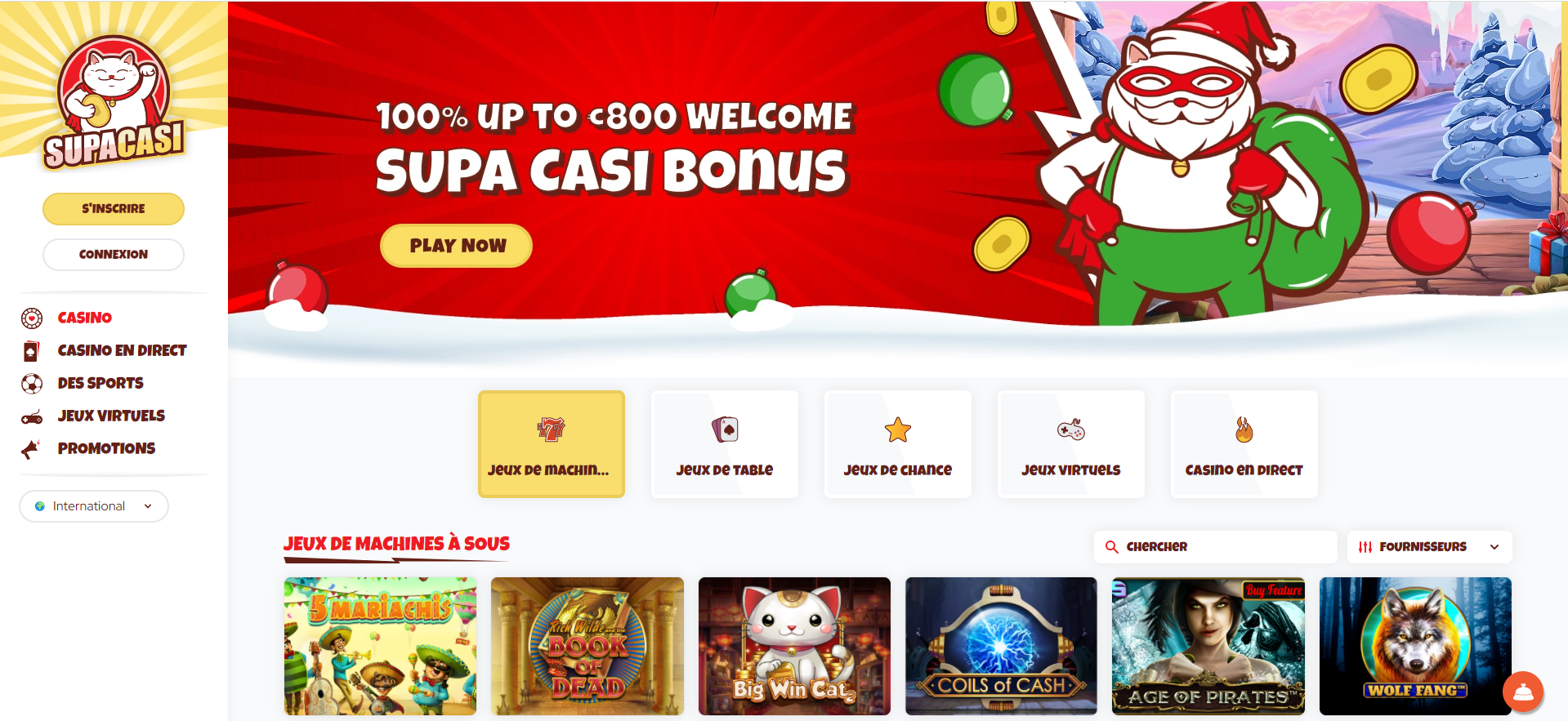Image resolution: width=1568 pixels, height=721 pixels.
Task: Click the megaphone Promotions icon
Action: pos(31,448)
